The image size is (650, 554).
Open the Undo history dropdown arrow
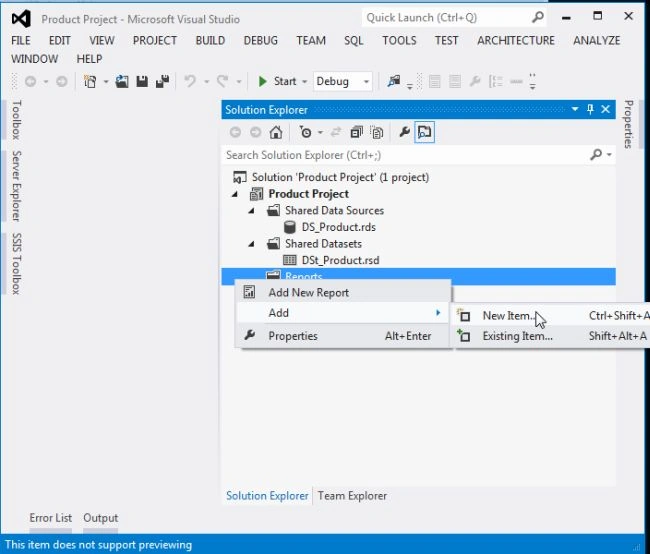pyautogui.click(x=206, y=82)
